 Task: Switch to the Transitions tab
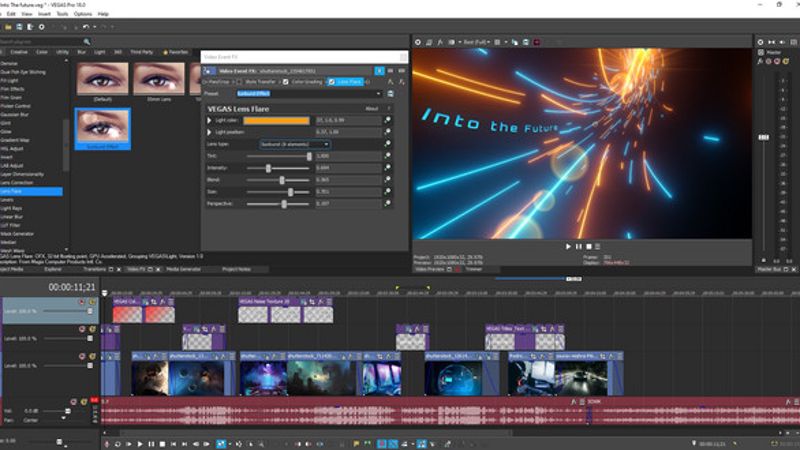coord(94,269)
